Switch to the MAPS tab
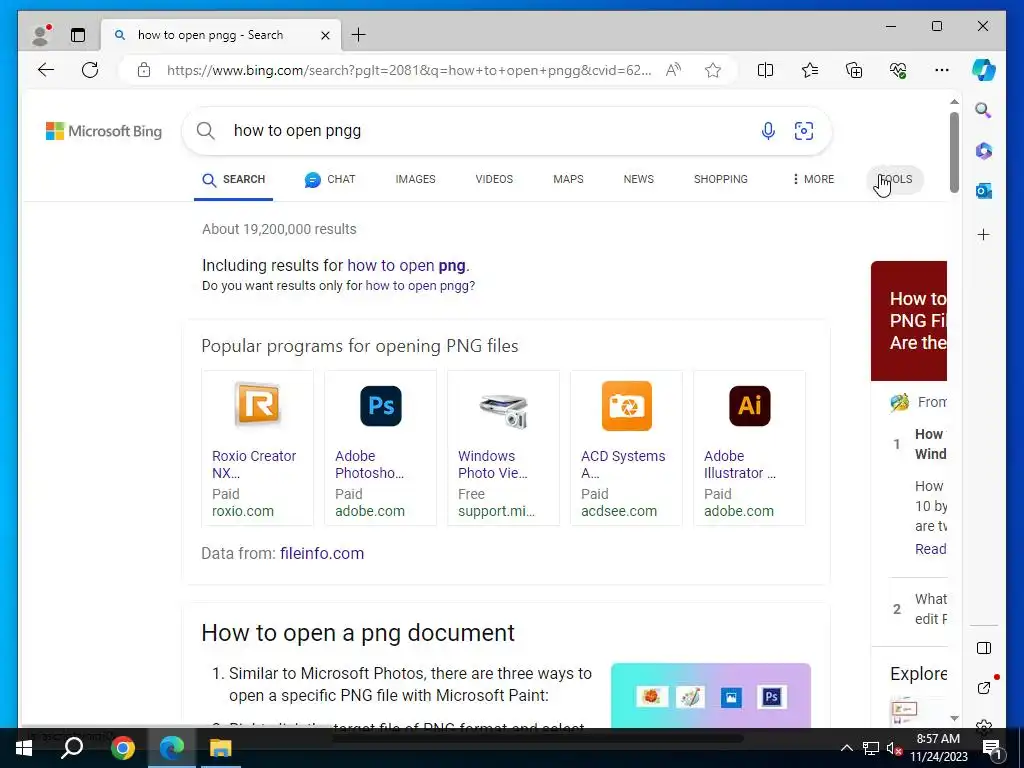The image size is (1024, 768). pos(568,179)
